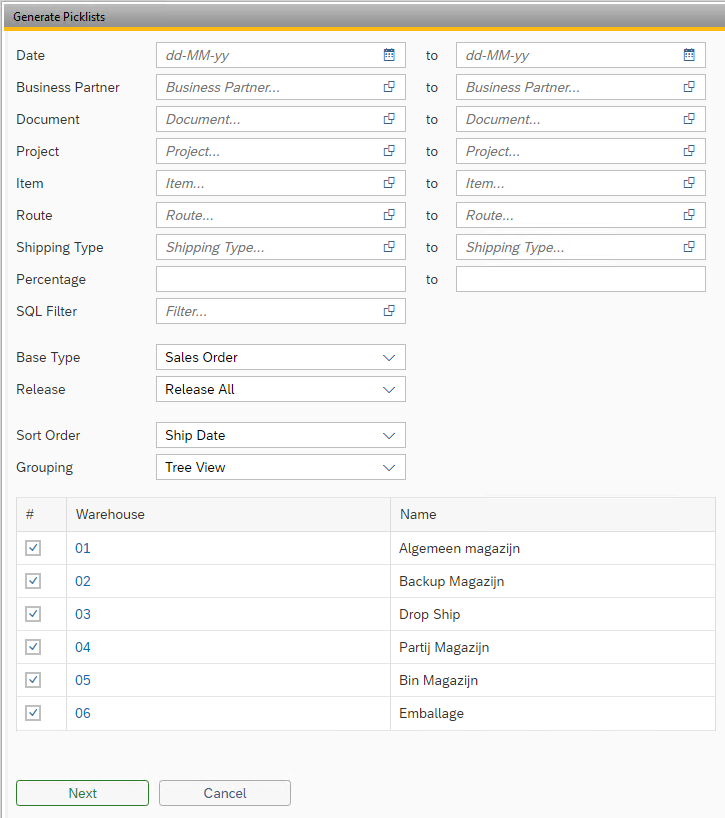Click the lookup icon in second Item field
The image size is (725, 818).
pyautogui.click(x=689, y=183)
